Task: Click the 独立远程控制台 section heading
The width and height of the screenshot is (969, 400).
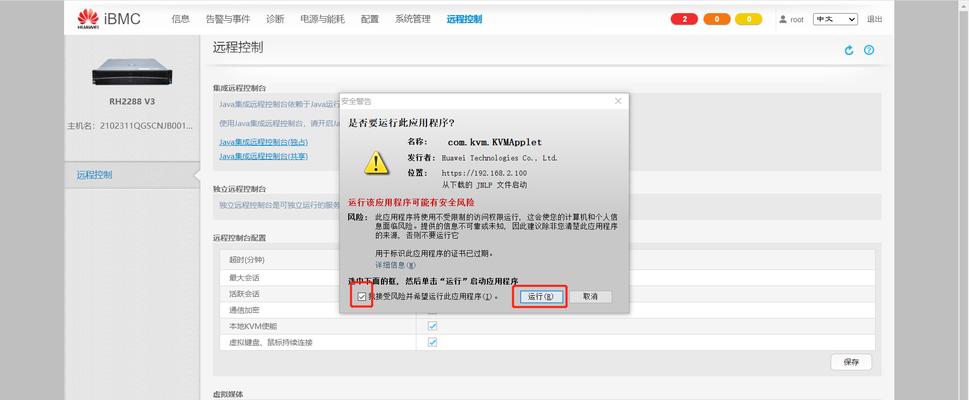Action: pyautogui.click(x=239, y=189)
